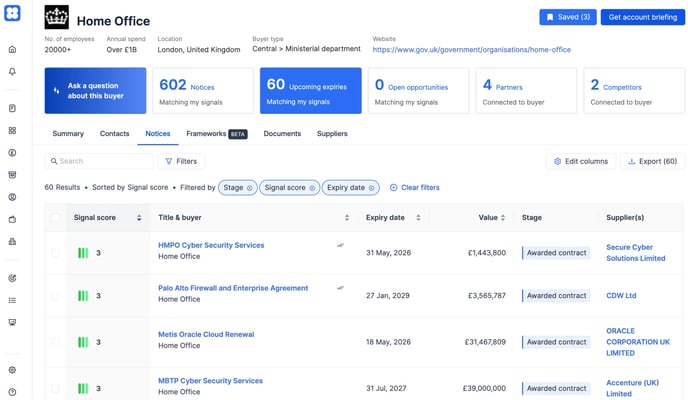Remove the Expiry date filter chip
Screen dimensions: 688x400
(371, 188)
